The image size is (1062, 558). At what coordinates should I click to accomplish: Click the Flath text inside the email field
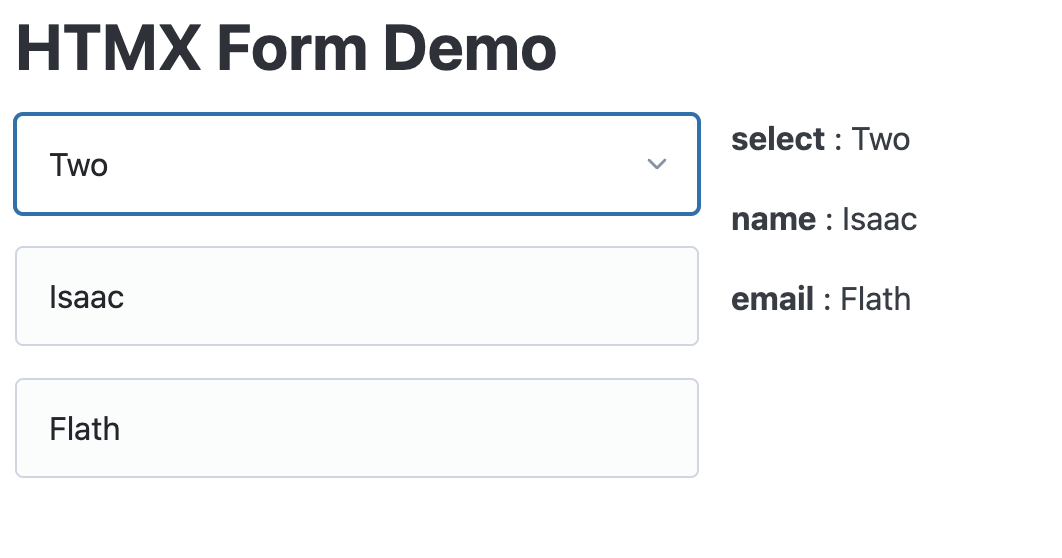tap(85, 429)
